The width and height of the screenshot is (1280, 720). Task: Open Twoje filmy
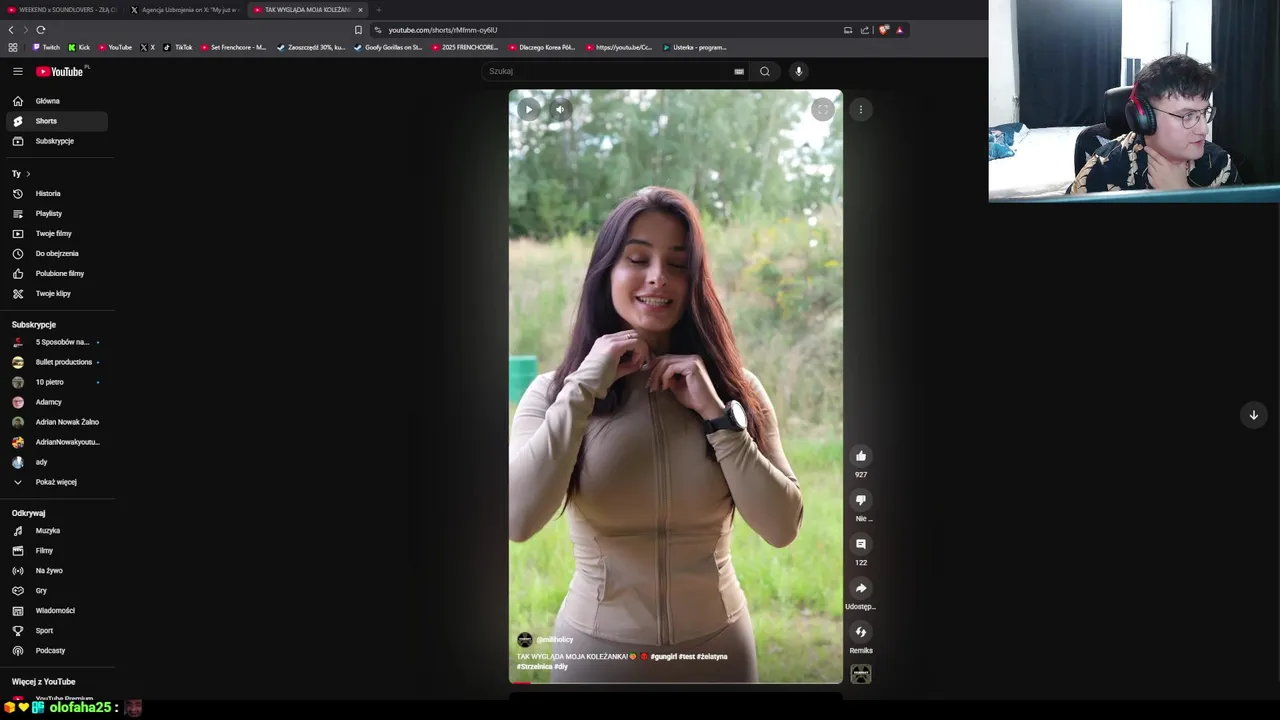click(56, 233)
